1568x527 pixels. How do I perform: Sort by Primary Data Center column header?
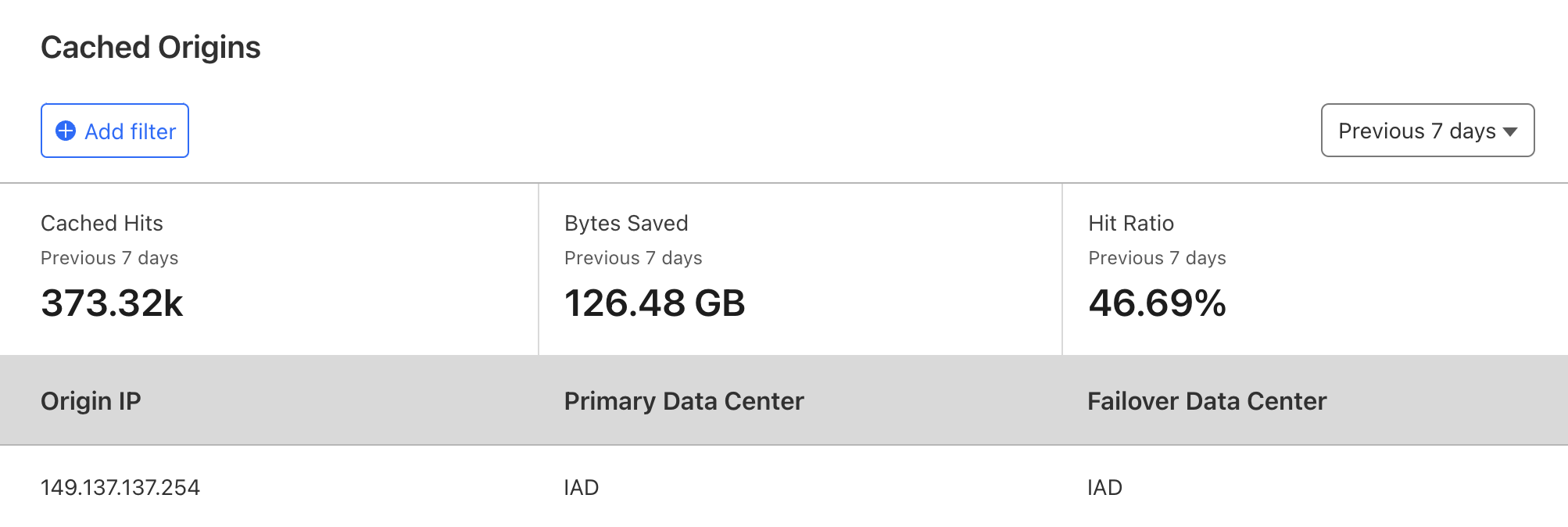click(x=684, y=401)
